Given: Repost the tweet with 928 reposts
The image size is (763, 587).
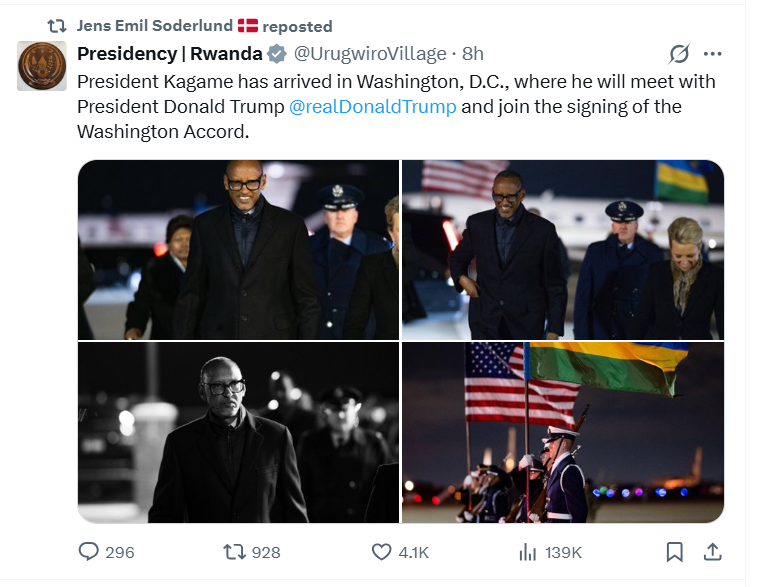Looking at the screenshot, I should point(233,552).
